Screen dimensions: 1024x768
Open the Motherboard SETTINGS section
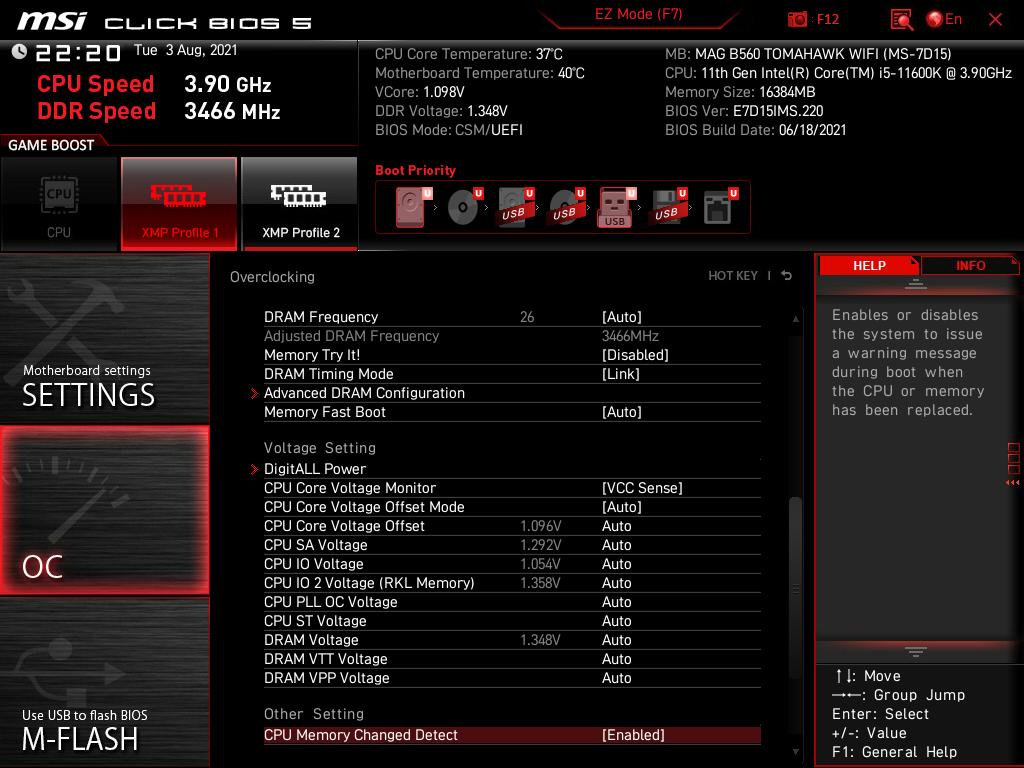pos(104,338)
